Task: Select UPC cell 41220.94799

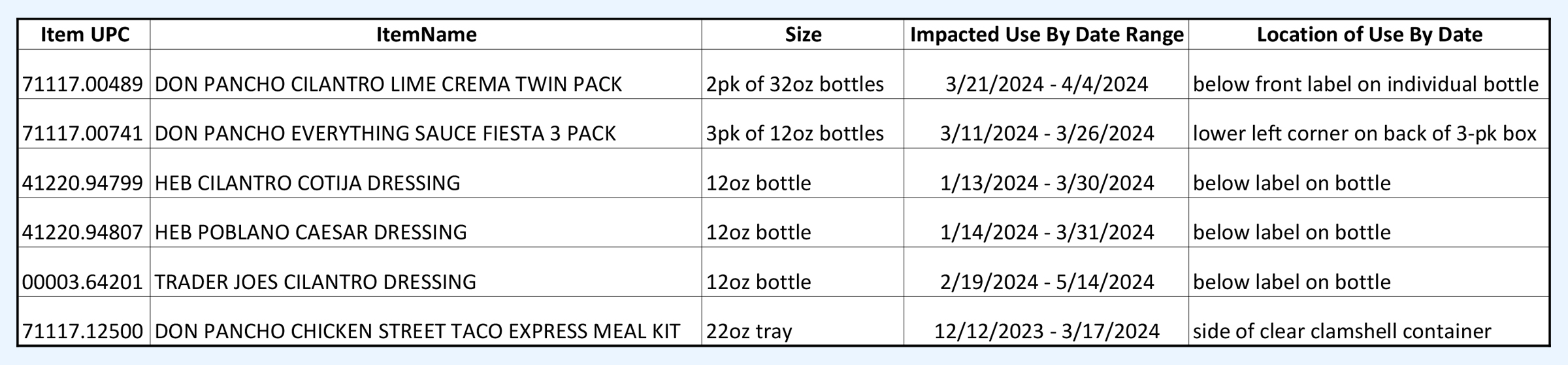Action: [83, 182]
